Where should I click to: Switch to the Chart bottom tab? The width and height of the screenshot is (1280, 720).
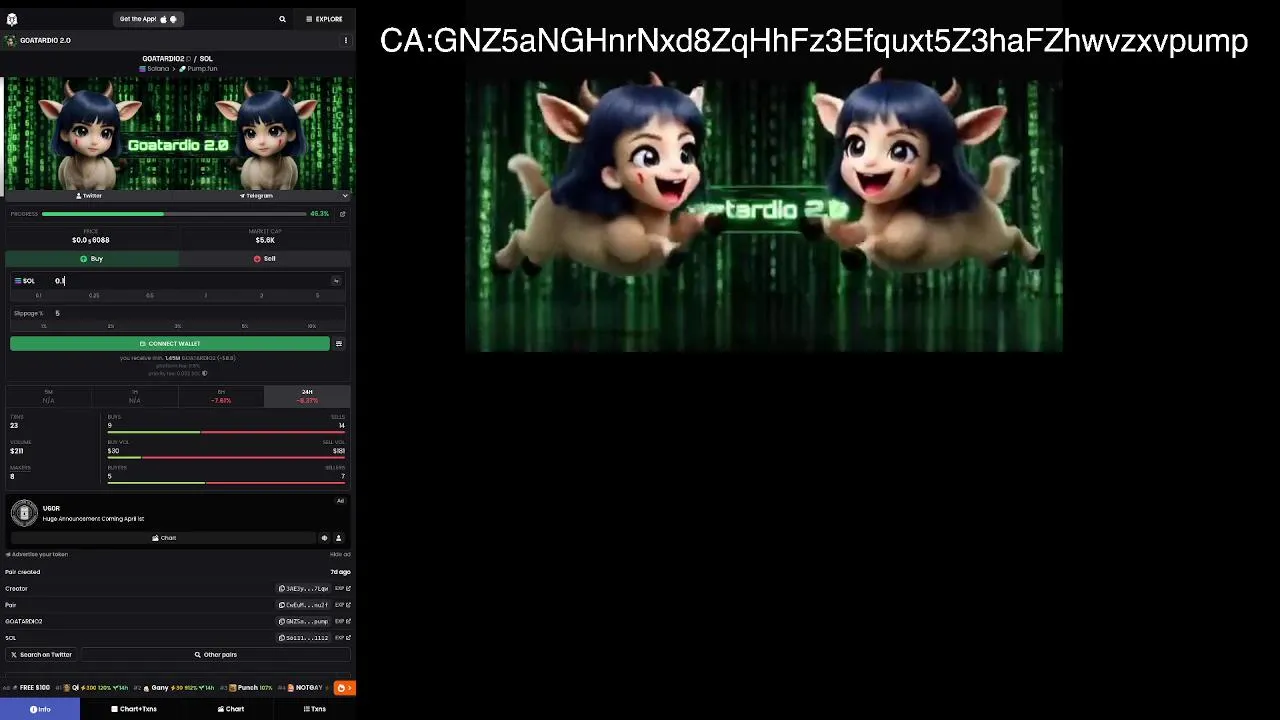[231, 709]
